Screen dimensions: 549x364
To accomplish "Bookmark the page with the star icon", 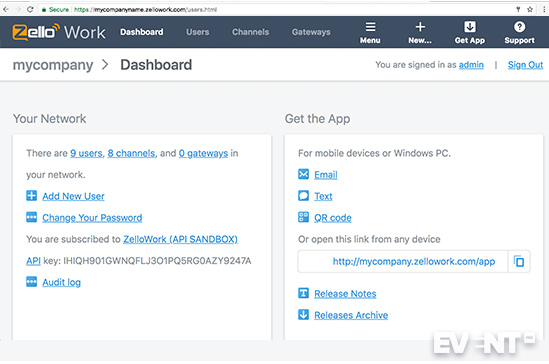I will tap(530, 9).
